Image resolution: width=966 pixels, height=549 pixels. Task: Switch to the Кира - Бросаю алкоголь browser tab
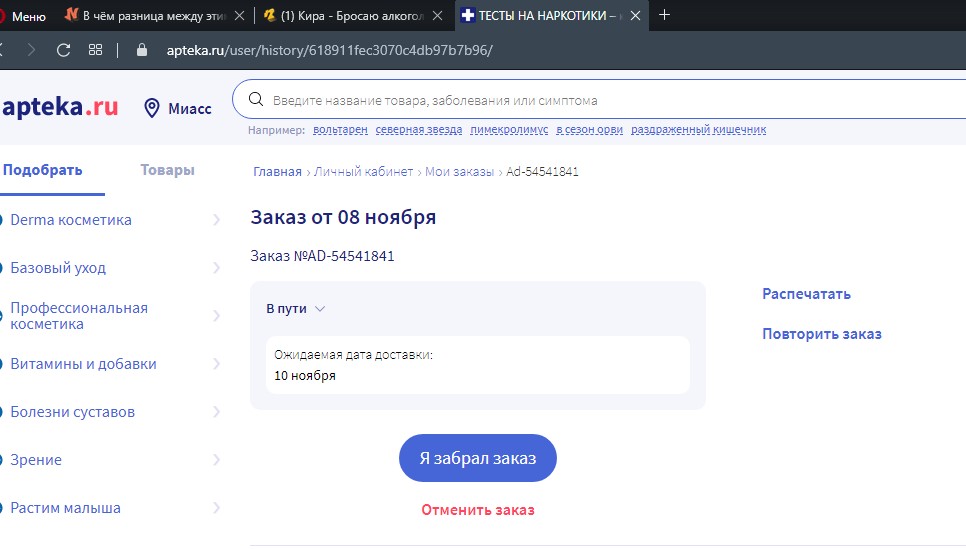348,15
